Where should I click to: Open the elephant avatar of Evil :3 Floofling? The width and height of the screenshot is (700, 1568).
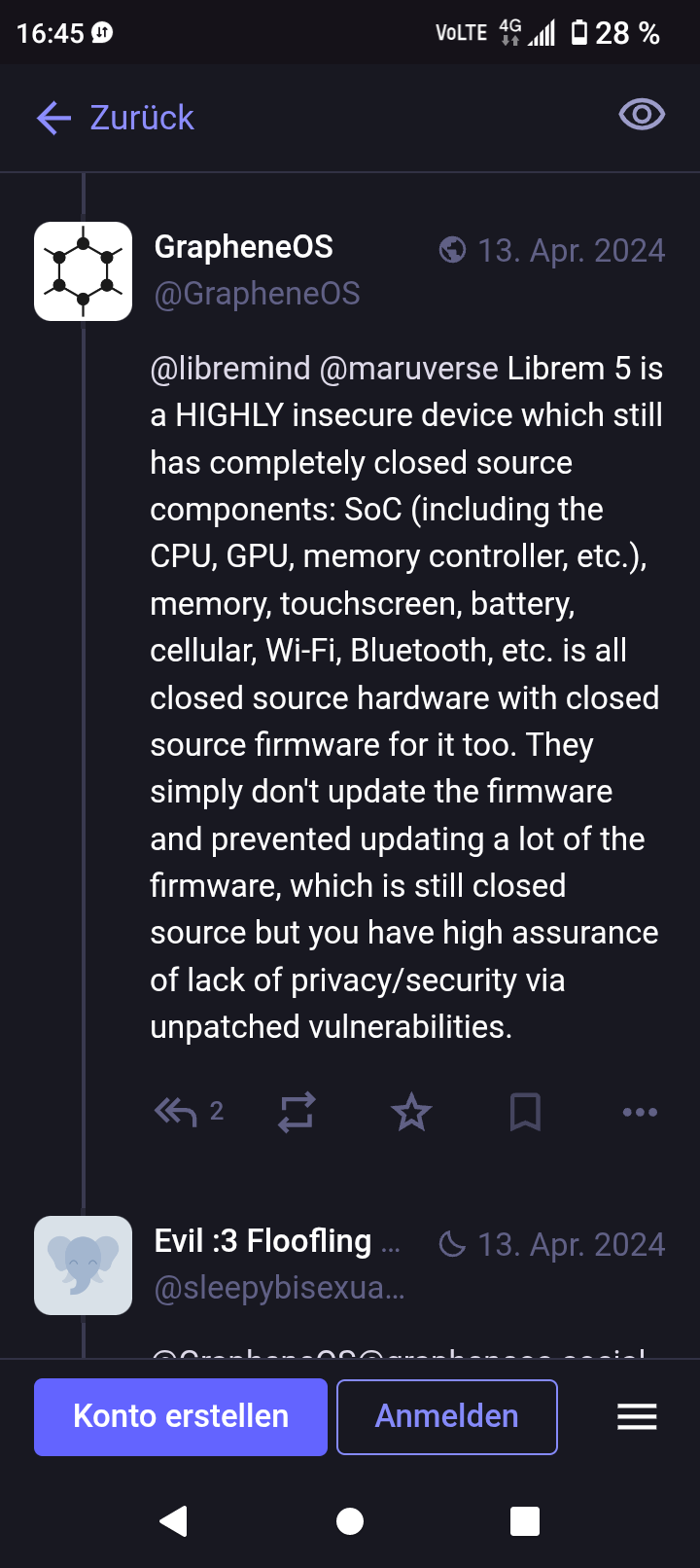(x=84, y=1265)
